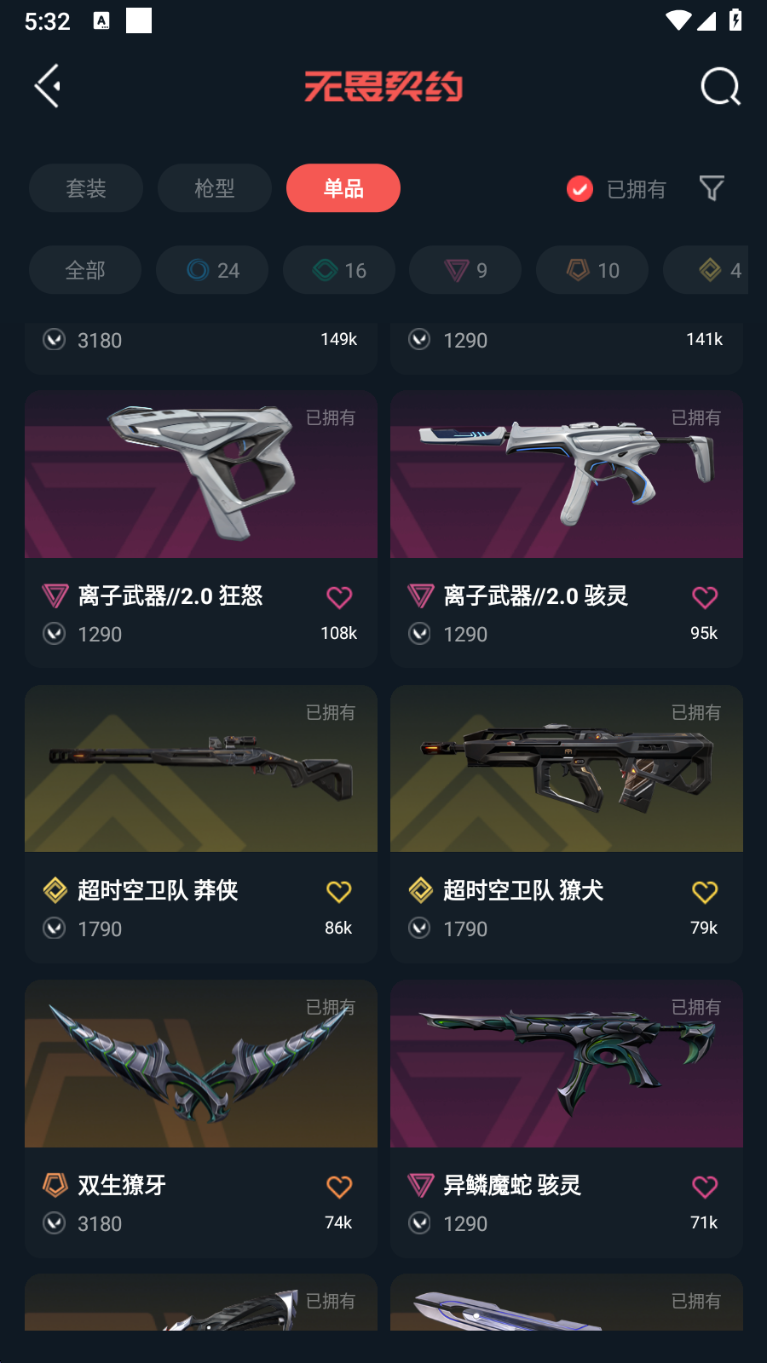Switch to the 套装 tab

86,188
